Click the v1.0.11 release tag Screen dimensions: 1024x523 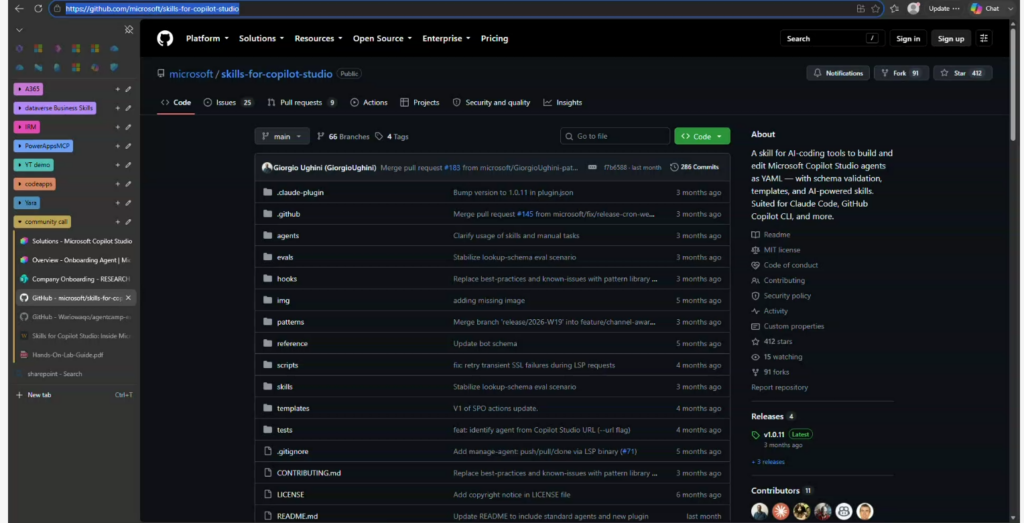[774, 434]
